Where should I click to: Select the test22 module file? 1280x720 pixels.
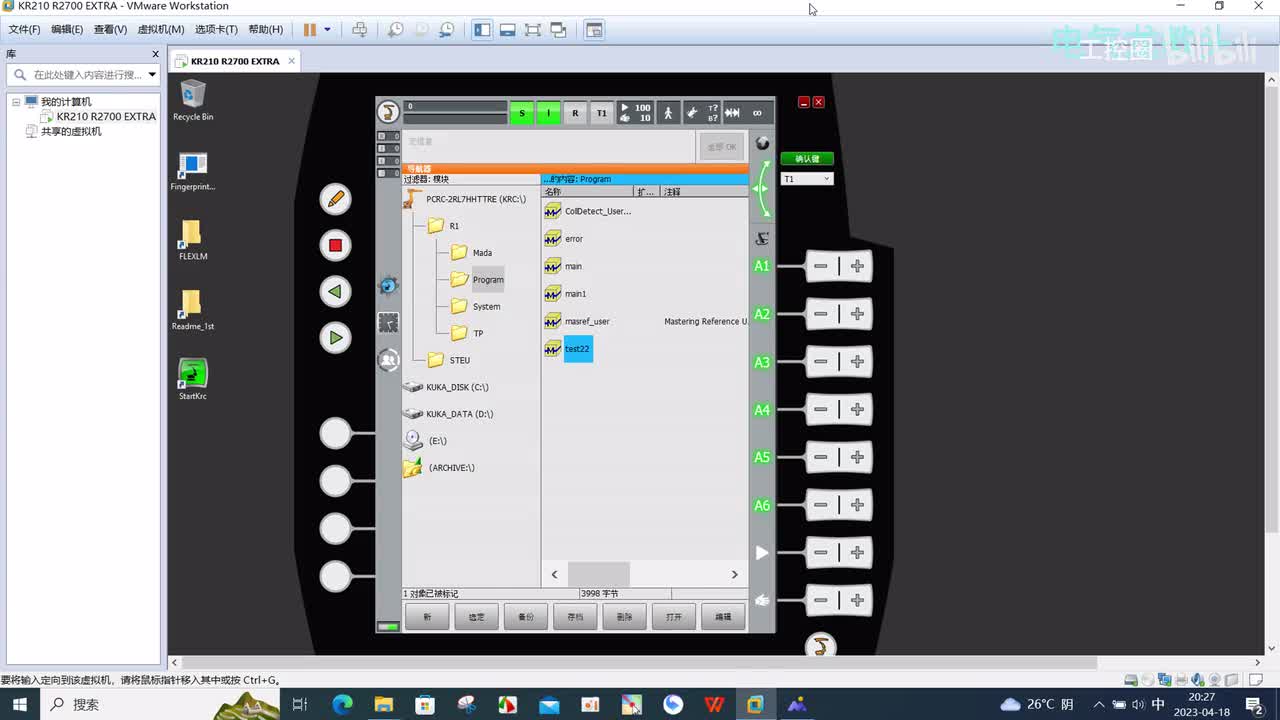pyautogui.click(x=567, y=349)
